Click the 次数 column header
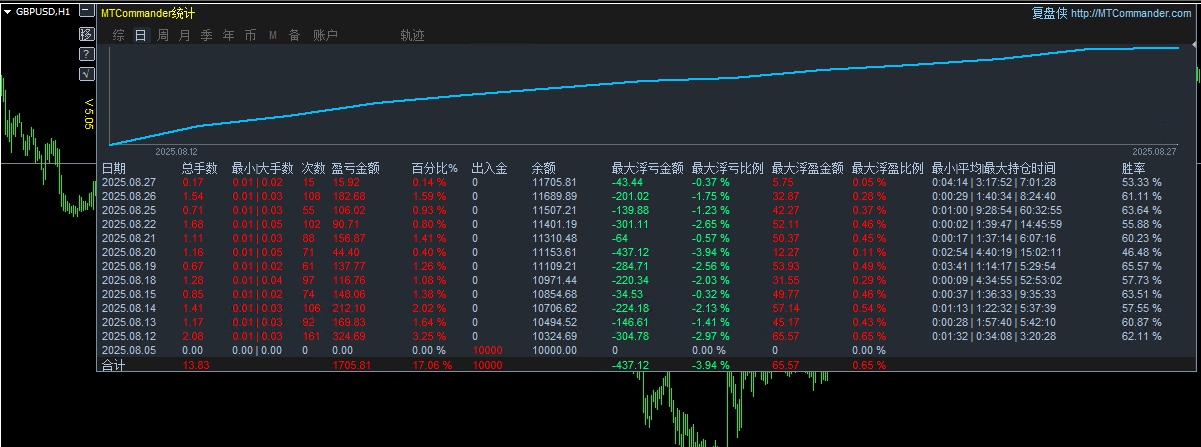 (x=314, y=168)
